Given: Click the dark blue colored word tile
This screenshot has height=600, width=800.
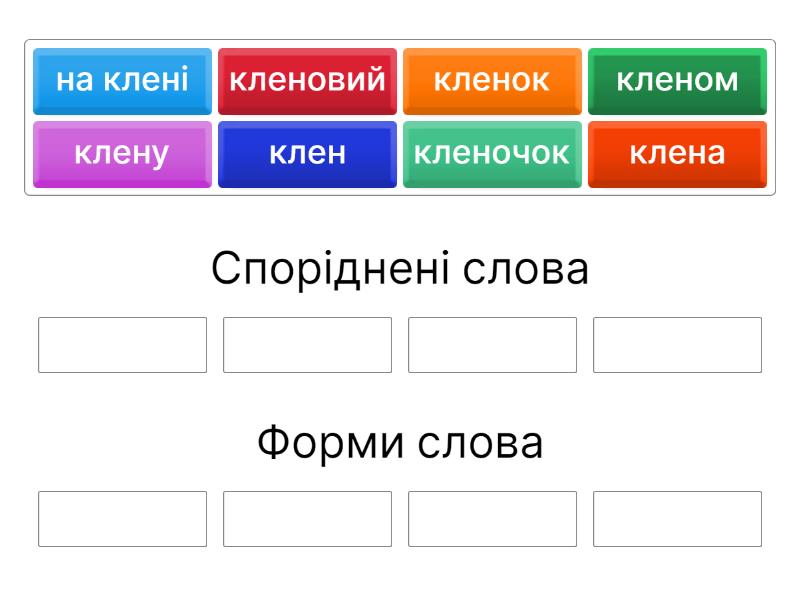Looking at the screenshot, I should tap(307, 154).
